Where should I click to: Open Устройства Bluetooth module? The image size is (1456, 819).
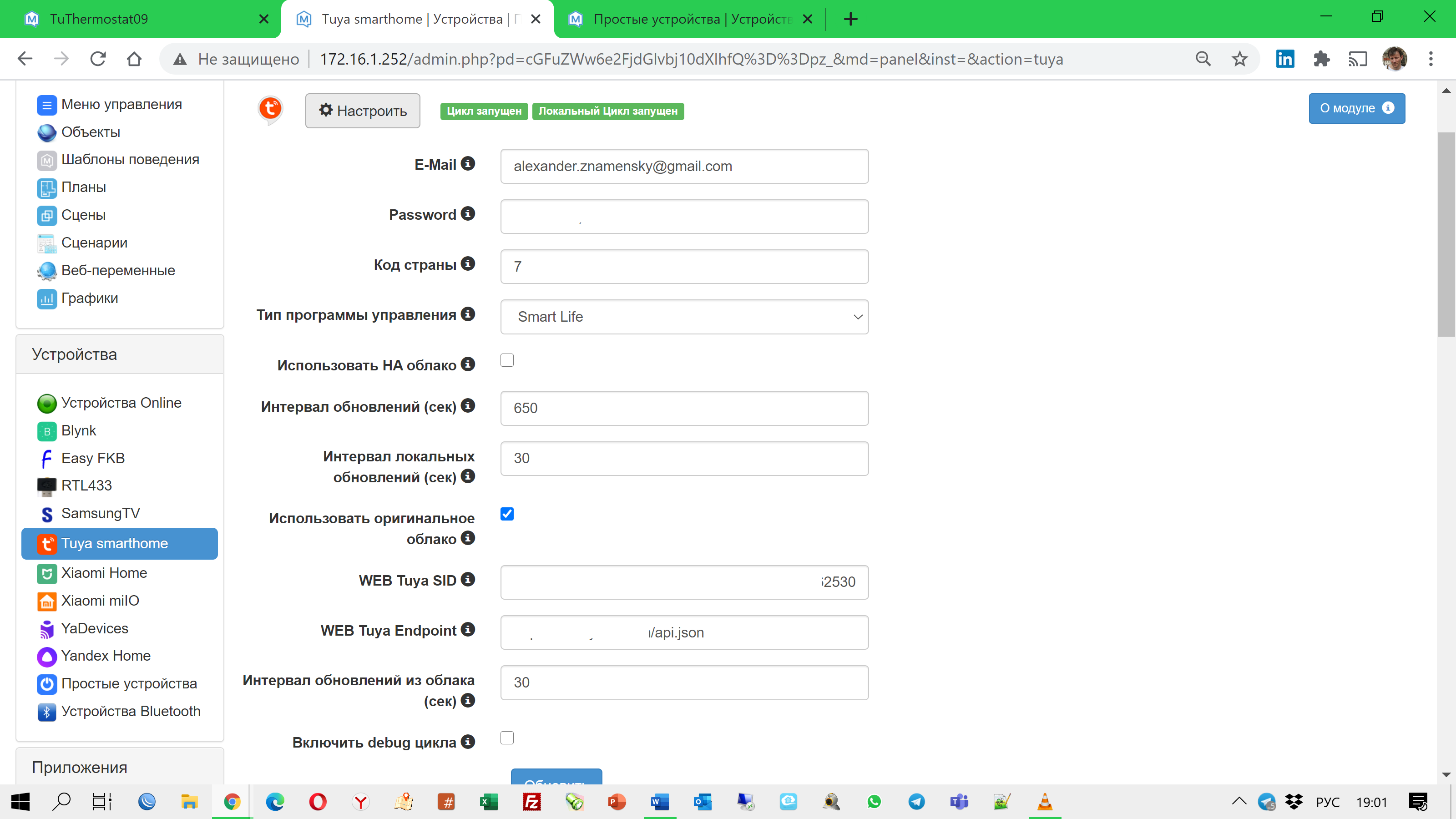coord(131,711)
